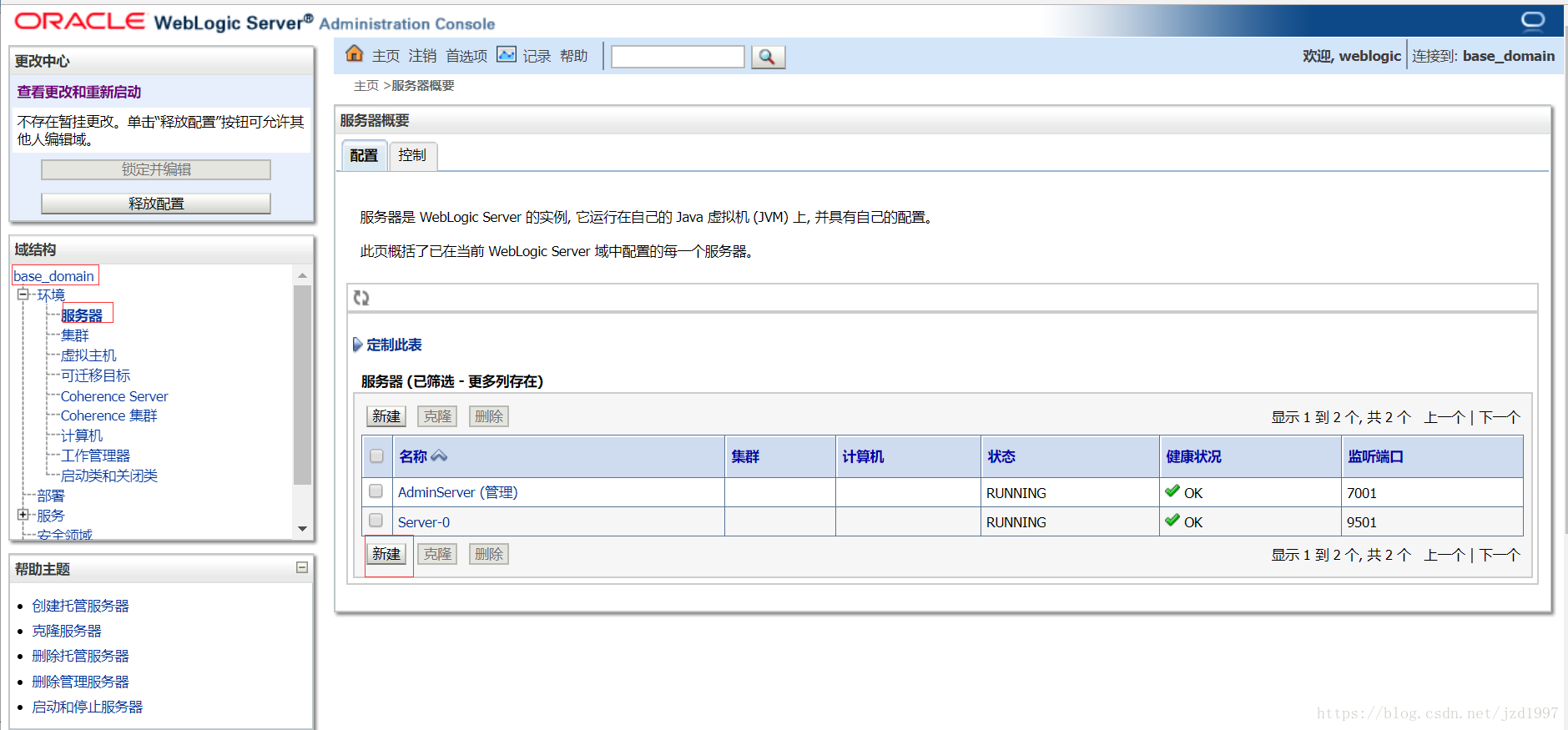Open help topic 克隆服务器
Image resolution: width=1568 pixels, height=730 pixels.
point(67,631)
